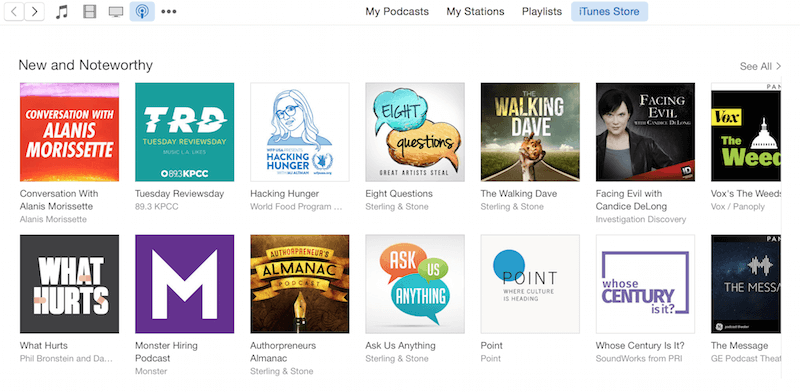Open Tuesday Reviewsday TRD artwork
Image resolution: width=800 pixels, height=392 pixels.
pos(185,132)
